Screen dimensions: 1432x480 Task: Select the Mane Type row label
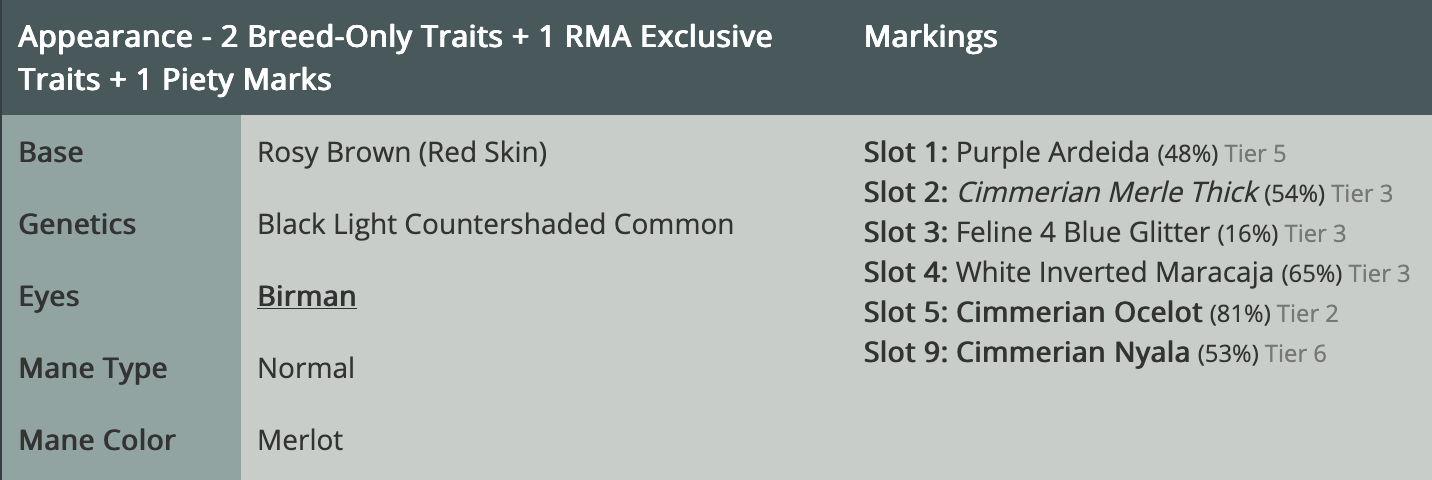point(93,368)
